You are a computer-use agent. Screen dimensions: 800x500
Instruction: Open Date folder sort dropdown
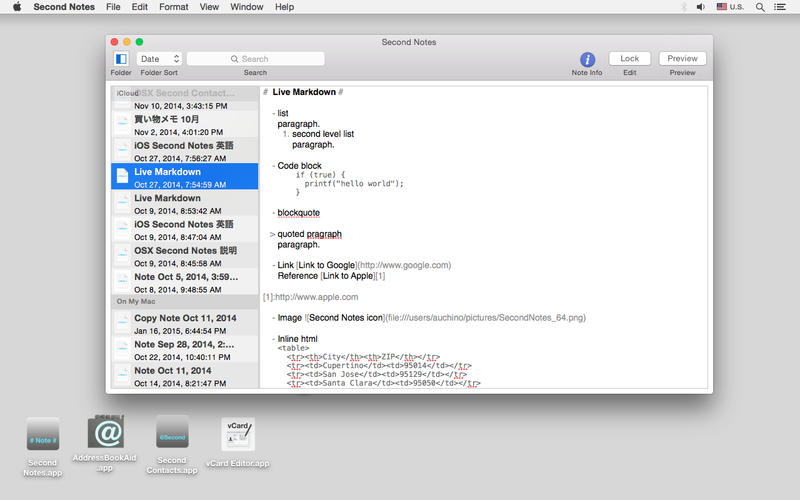click(159, 59)
